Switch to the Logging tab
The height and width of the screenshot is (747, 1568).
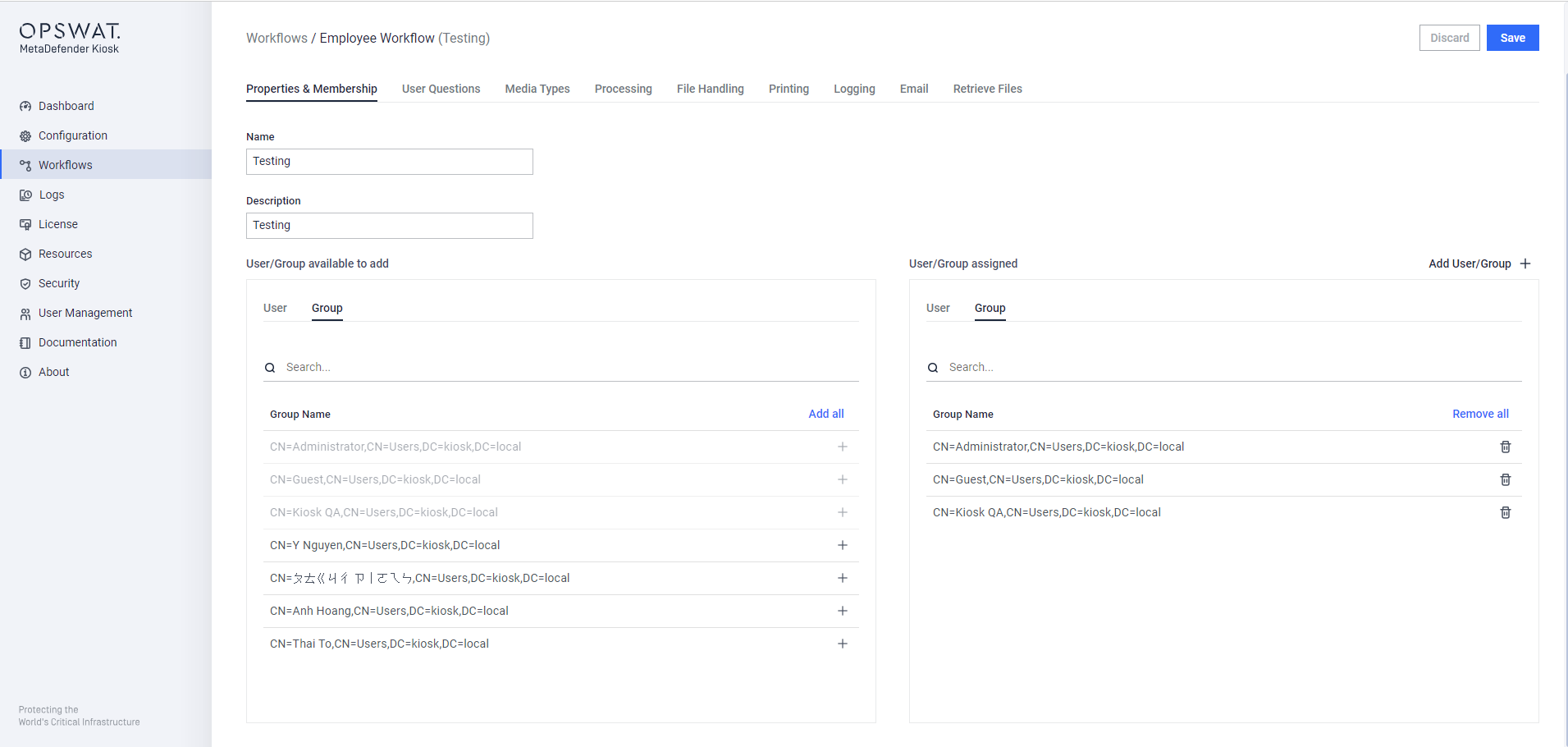coord(854,89)
